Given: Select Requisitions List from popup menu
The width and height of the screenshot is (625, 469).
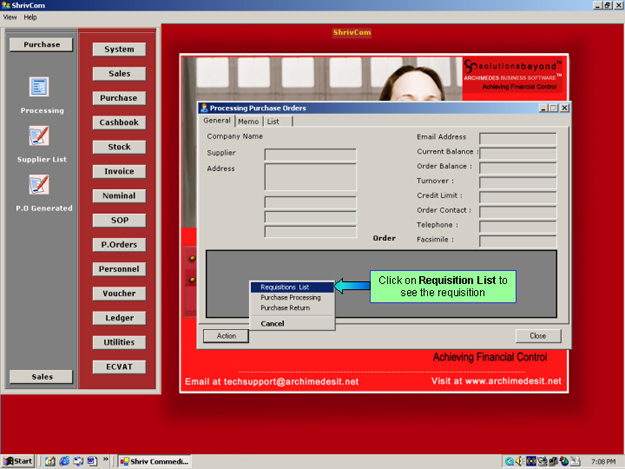Looking at the screenshot, I should click(284, 287).
